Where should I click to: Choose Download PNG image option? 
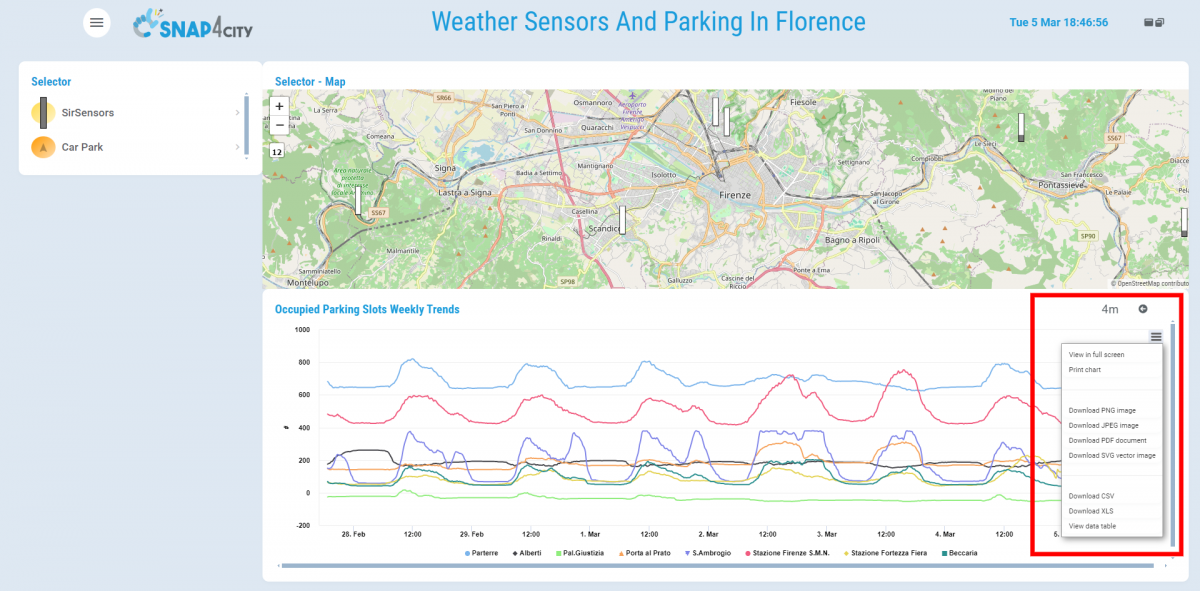point(1102,410)
